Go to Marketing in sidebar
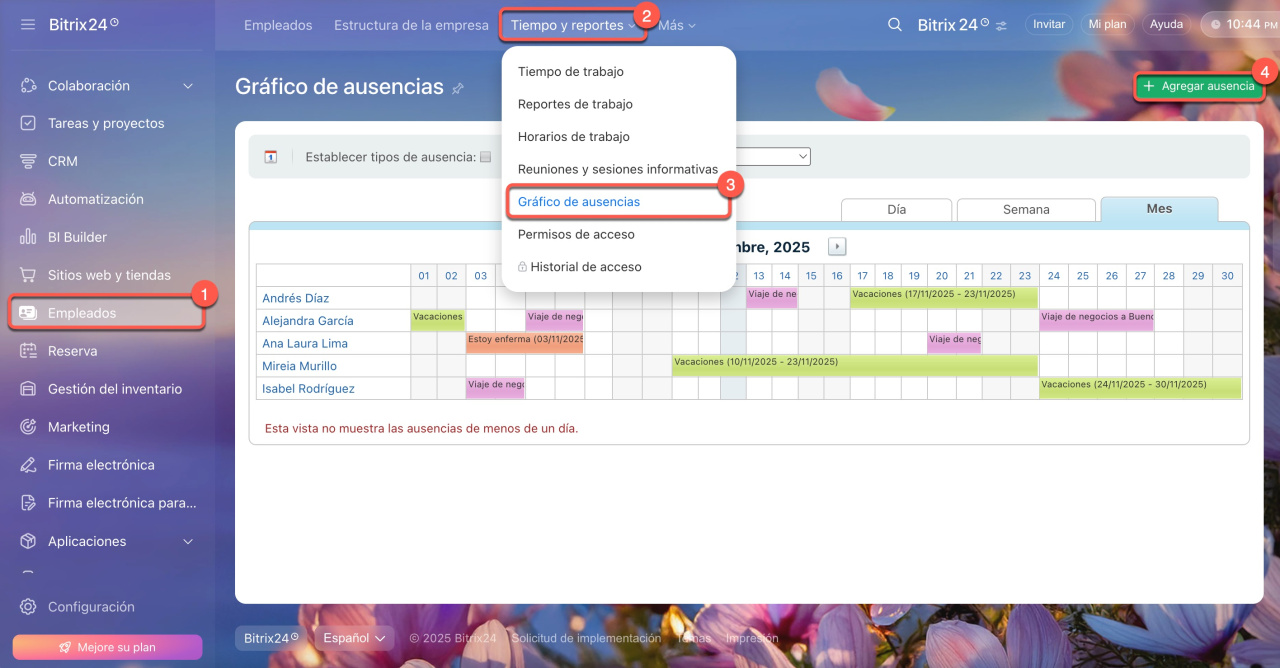Screen dimensions: 1280x668 click(x=78, y=427)
